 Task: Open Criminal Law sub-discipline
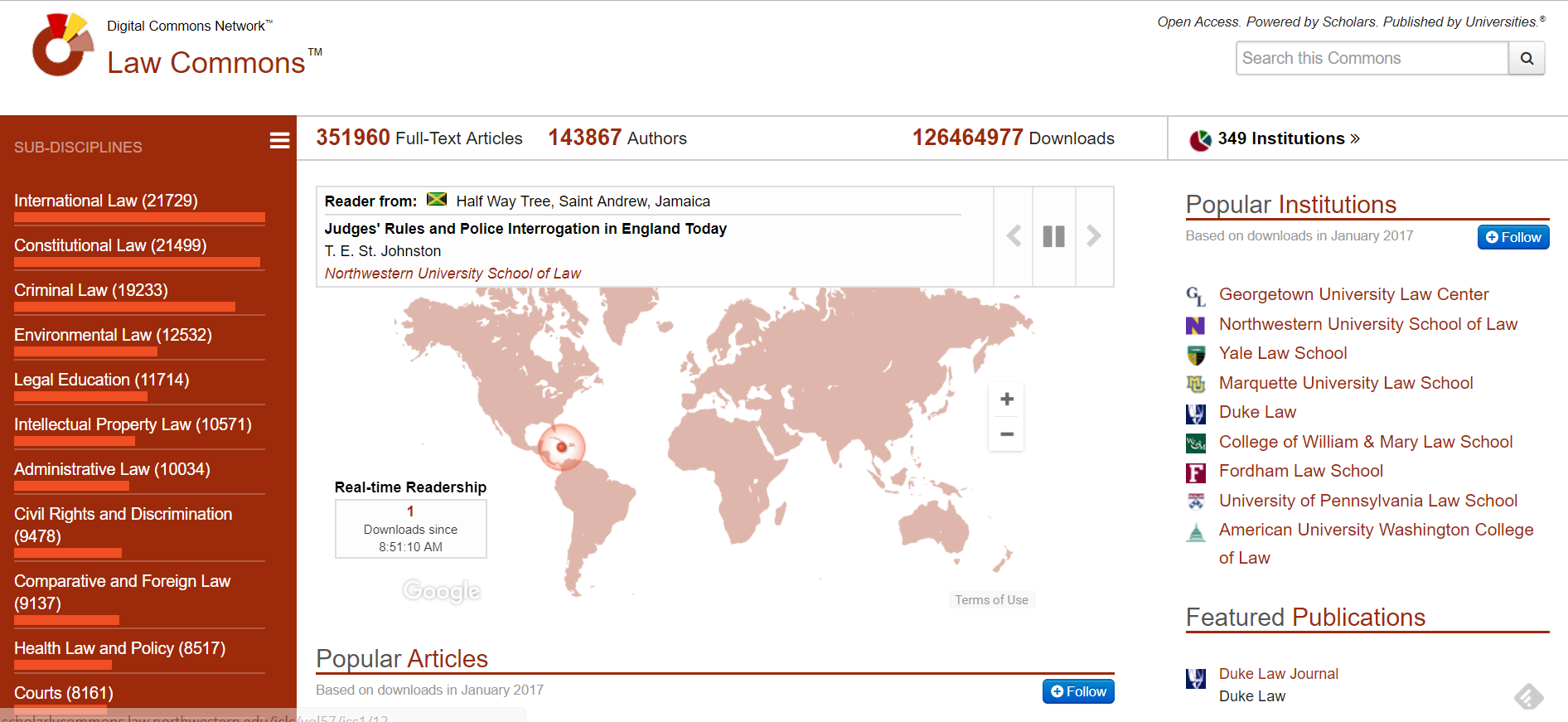click(91, 290)
